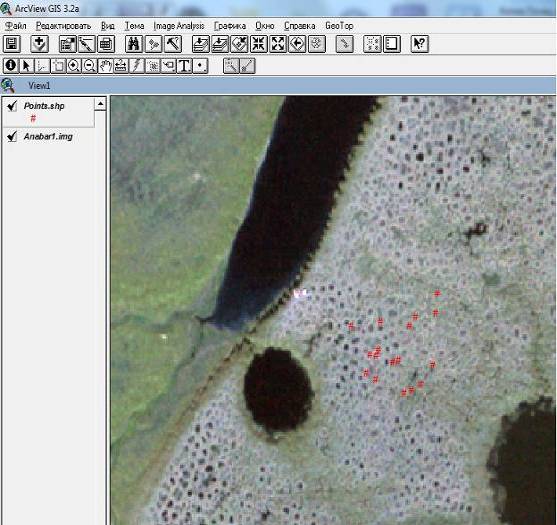This screenshot has height=525, width=557.
Task: Select the Identify info tool
Action: click(x=11, y=66)
